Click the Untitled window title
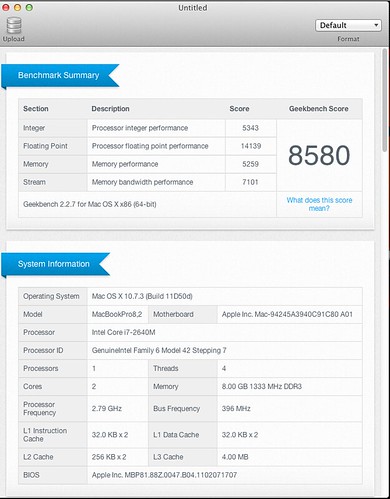This screenshot has width=390, height=499. [x=193, y=8]
